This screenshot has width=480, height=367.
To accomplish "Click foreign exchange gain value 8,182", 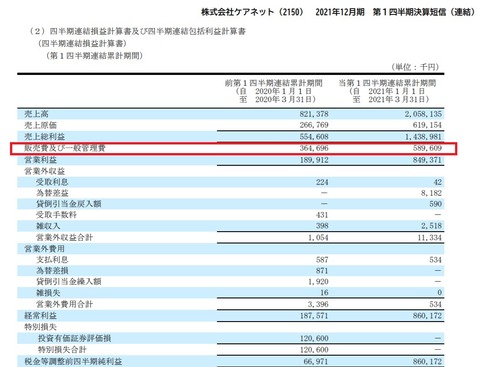I will click(x=431, y=193).
